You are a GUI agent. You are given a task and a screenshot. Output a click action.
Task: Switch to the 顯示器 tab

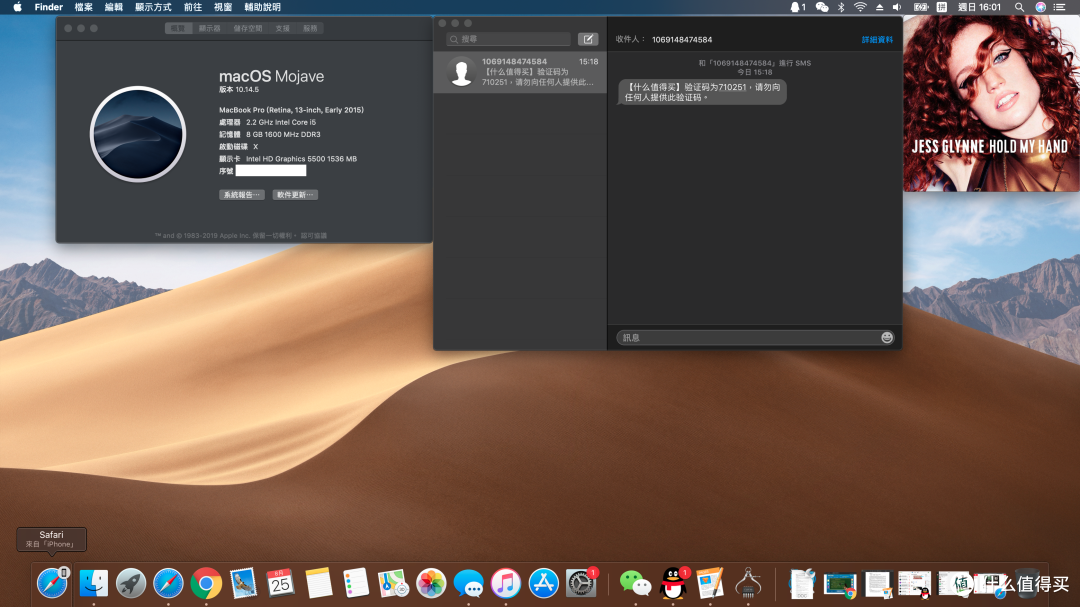[x=209, y=28]
